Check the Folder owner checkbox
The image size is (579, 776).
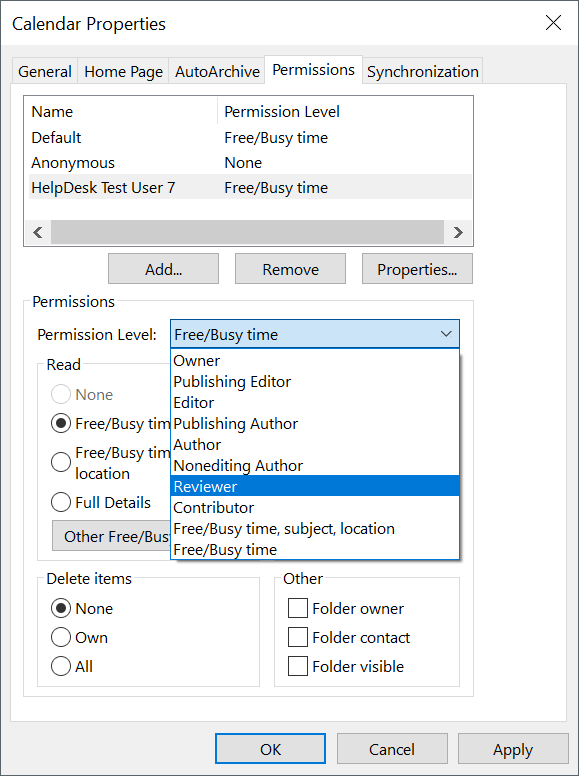(298, 608)
